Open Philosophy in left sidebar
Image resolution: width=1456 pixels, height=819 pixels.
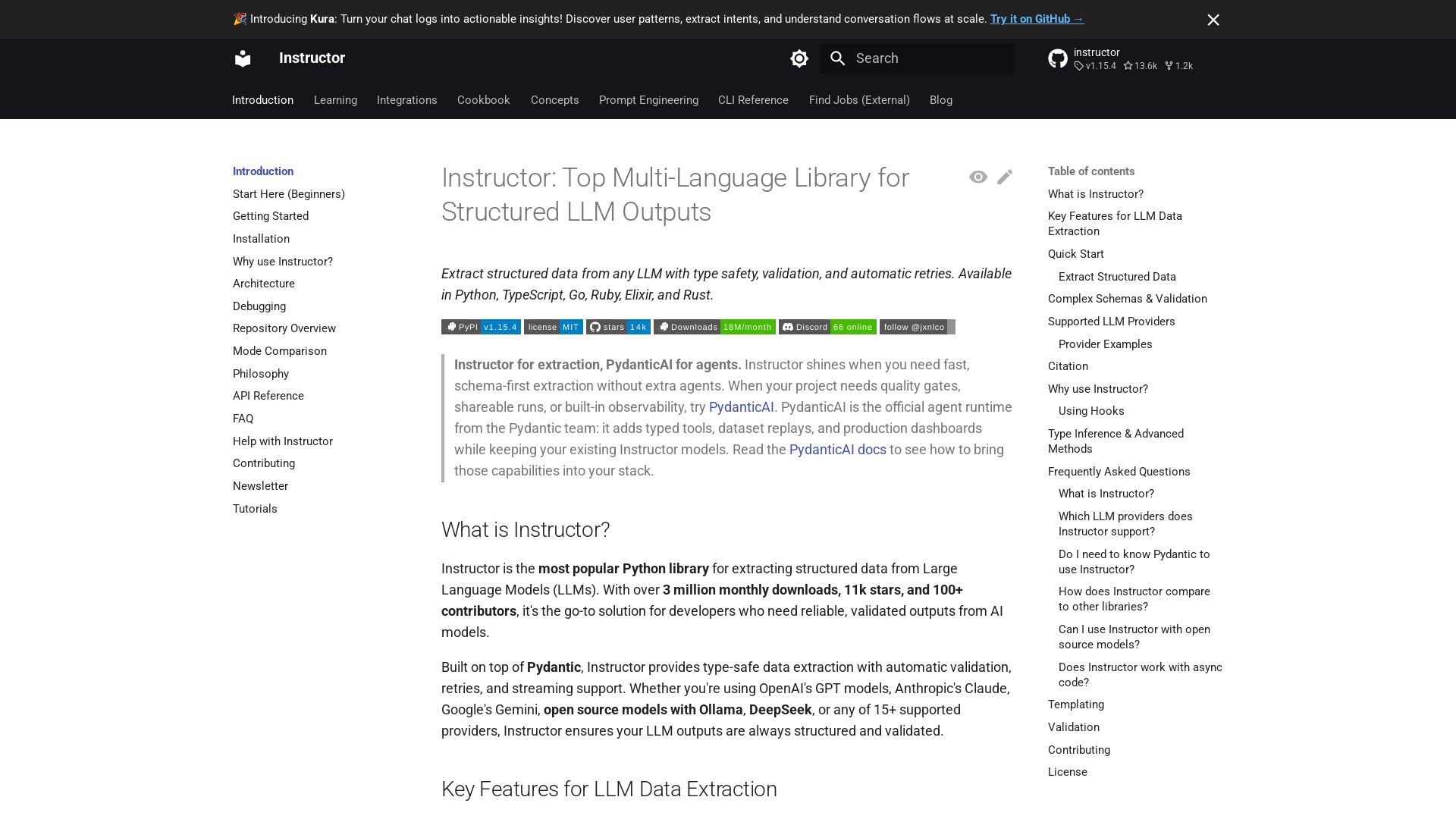point(261,374)
